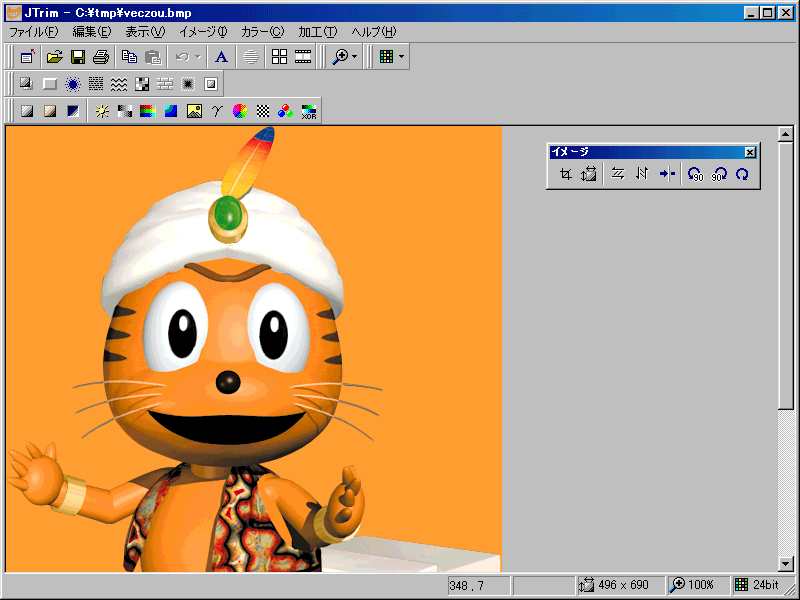This screenshot has width=800, height=600.
Task: Open RGB color stripes adjustment icon
Action: [x=148, y=111]
